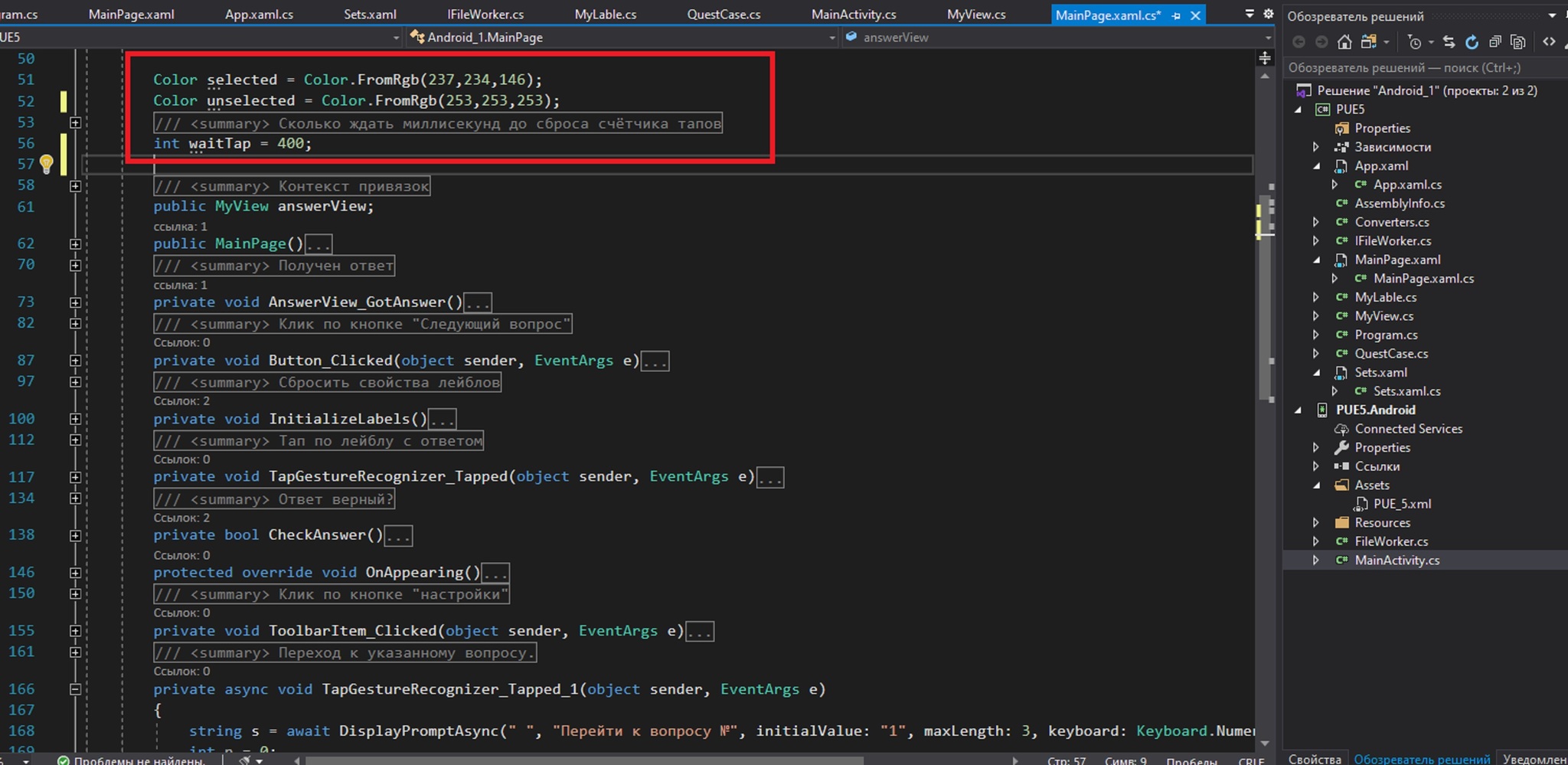1568x765 pixels.
Task: Click Sync with Active Document arrows icon
Action: pos(1449,42)
